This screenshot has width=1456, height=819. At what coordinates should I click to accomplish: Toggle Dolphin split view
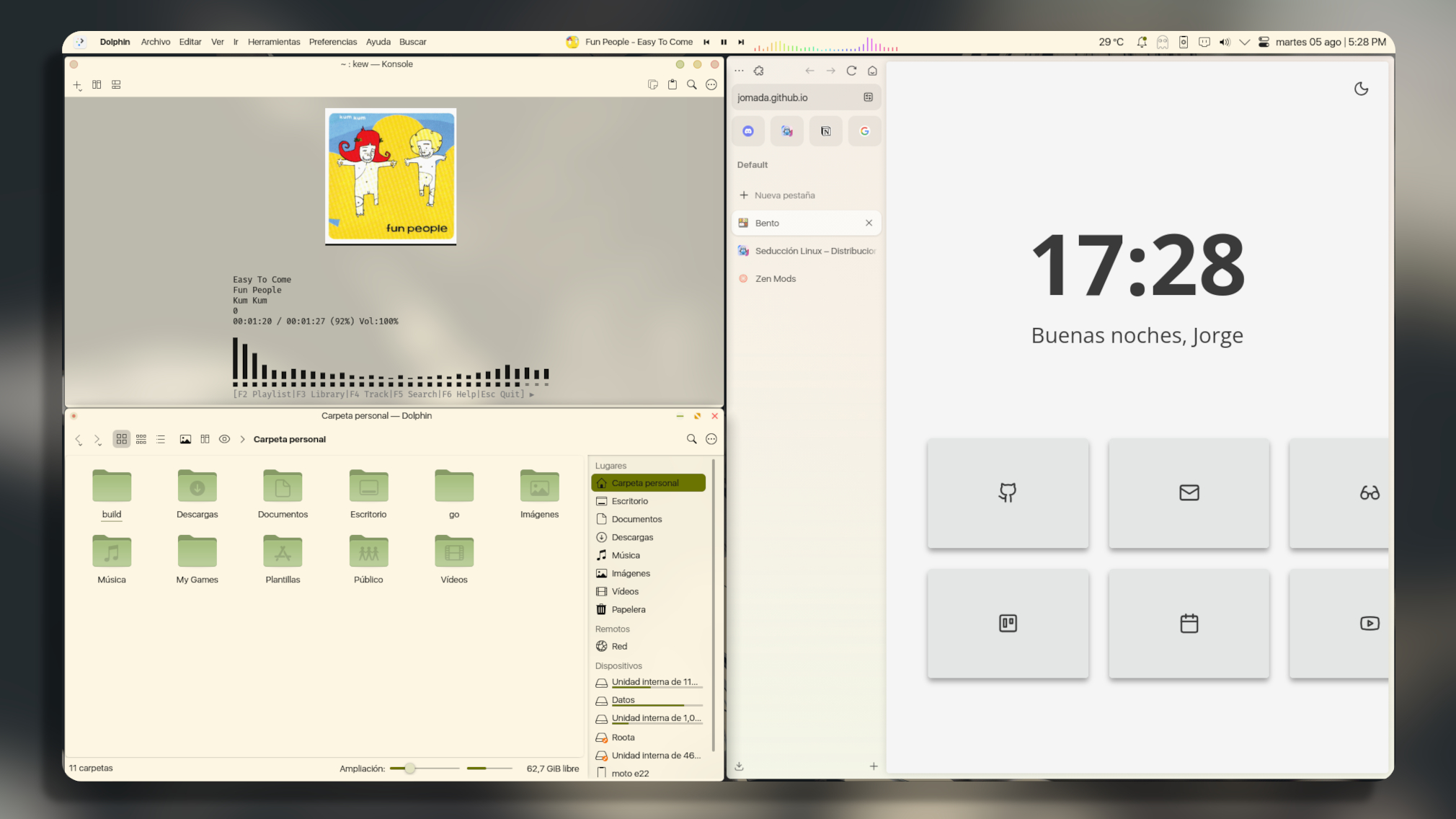pos(205,439)
